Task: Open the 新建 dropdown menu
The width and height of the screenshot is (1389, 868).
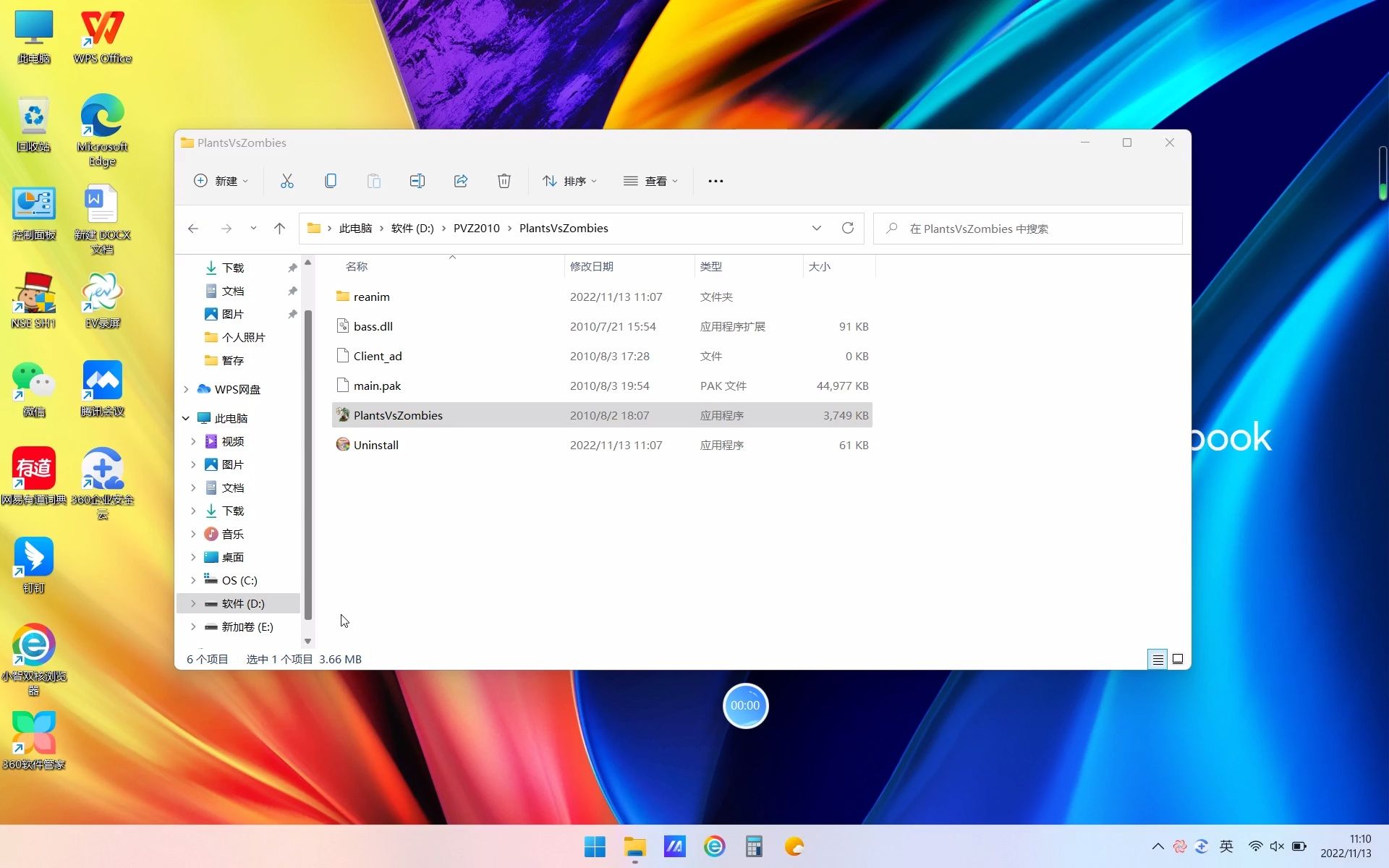Action: 221,181
